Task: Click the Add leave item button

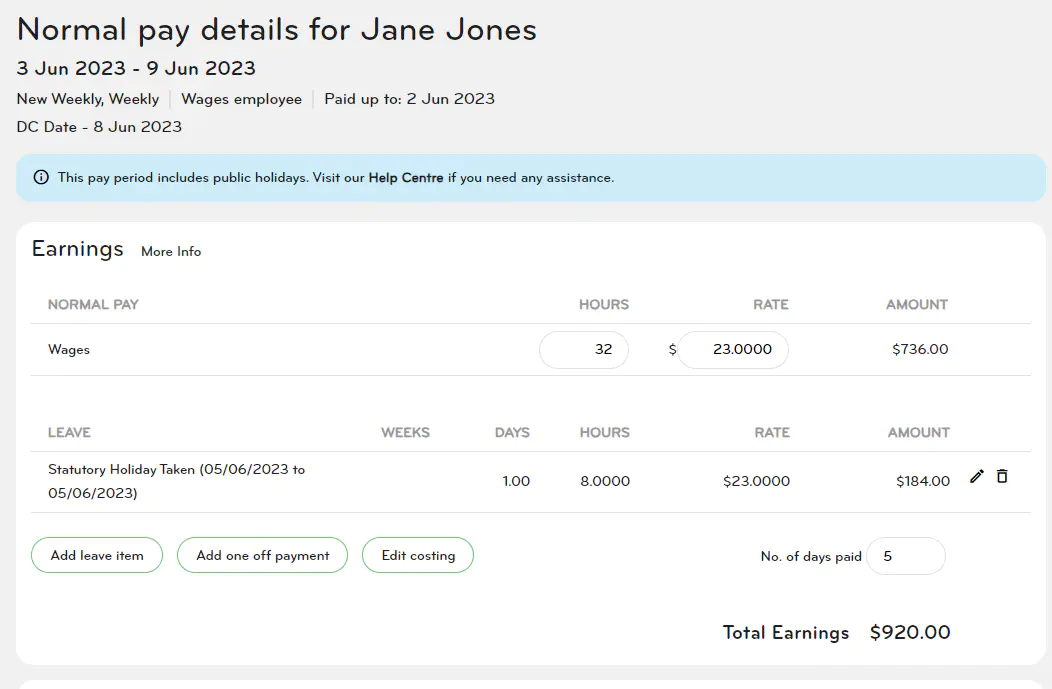Action: pyautogui.click(x=96, y=555)
